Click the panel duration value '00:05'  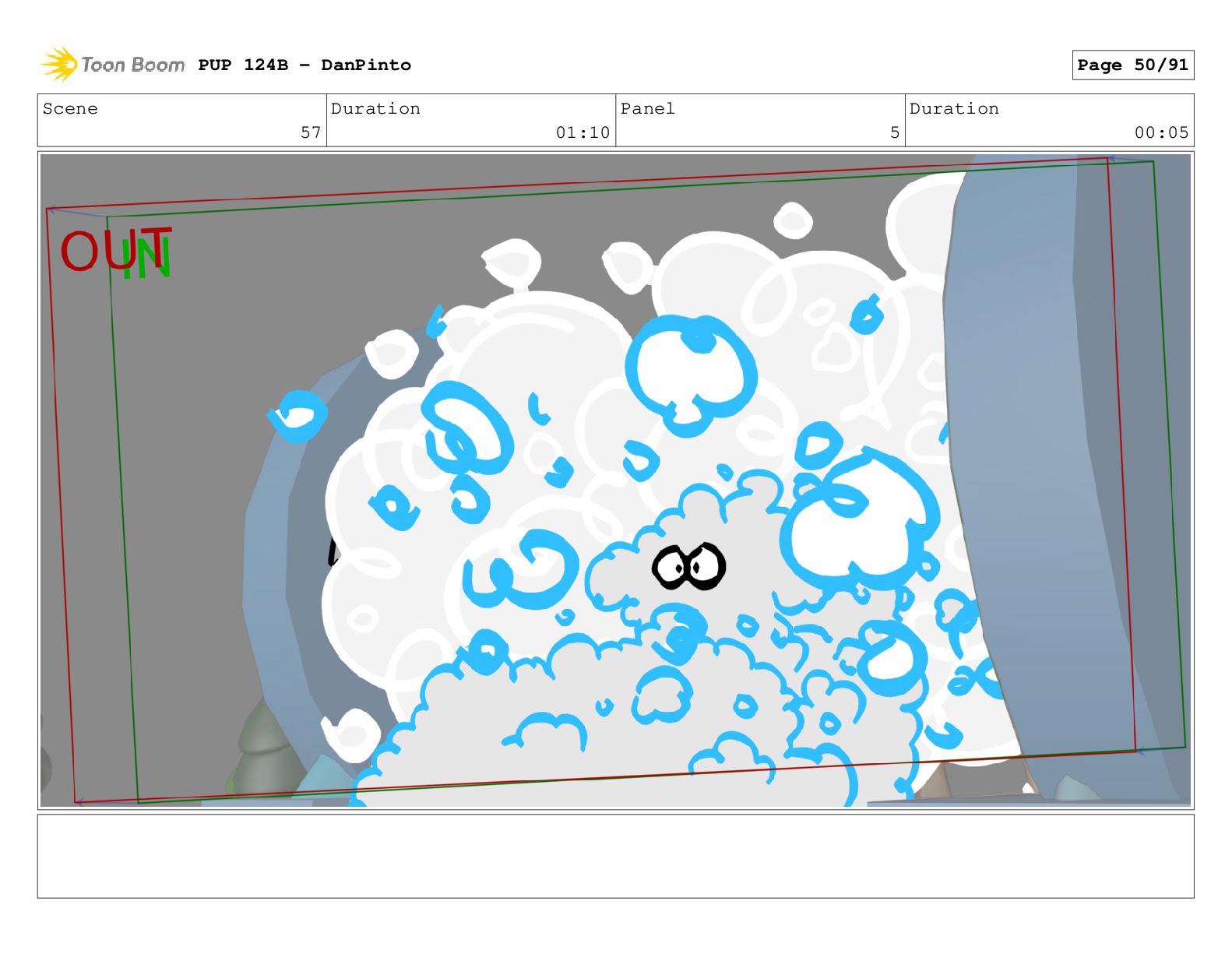point(1161,132)
